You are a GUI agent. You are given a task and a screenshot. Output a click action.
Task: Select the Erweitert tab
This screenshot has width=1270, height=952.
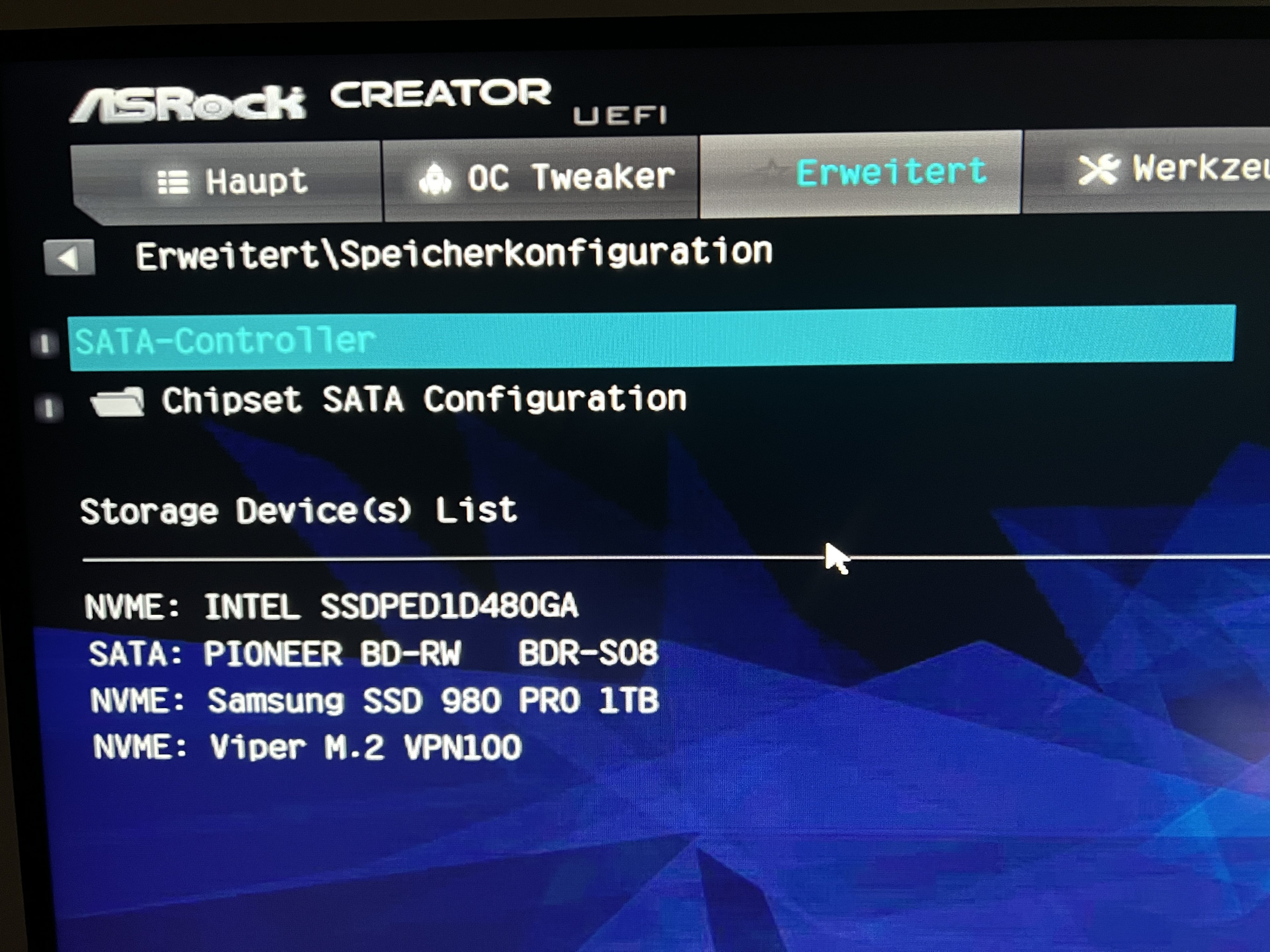point(860,174)
